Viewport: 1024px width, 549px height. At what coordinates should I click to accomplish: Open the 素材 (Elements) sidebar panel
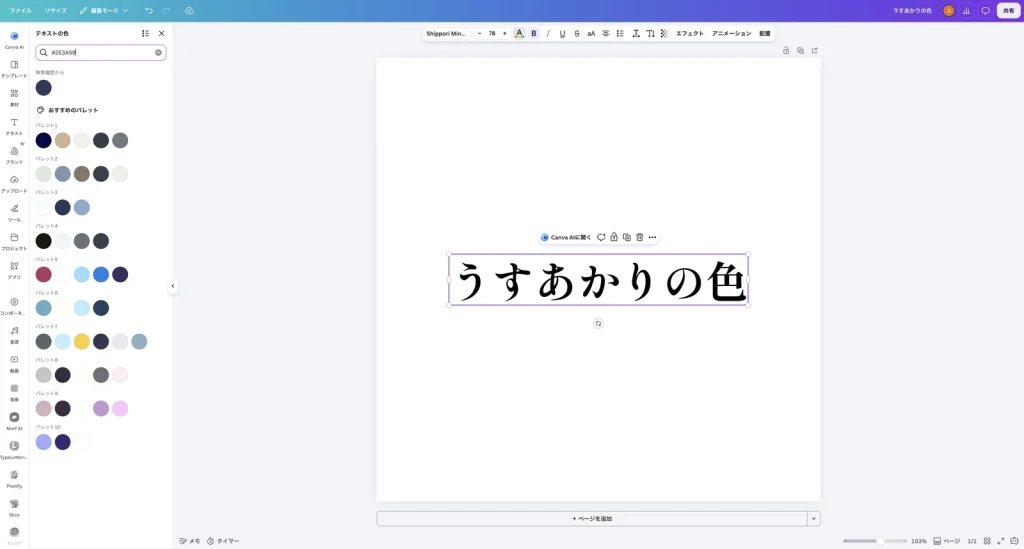14,97
